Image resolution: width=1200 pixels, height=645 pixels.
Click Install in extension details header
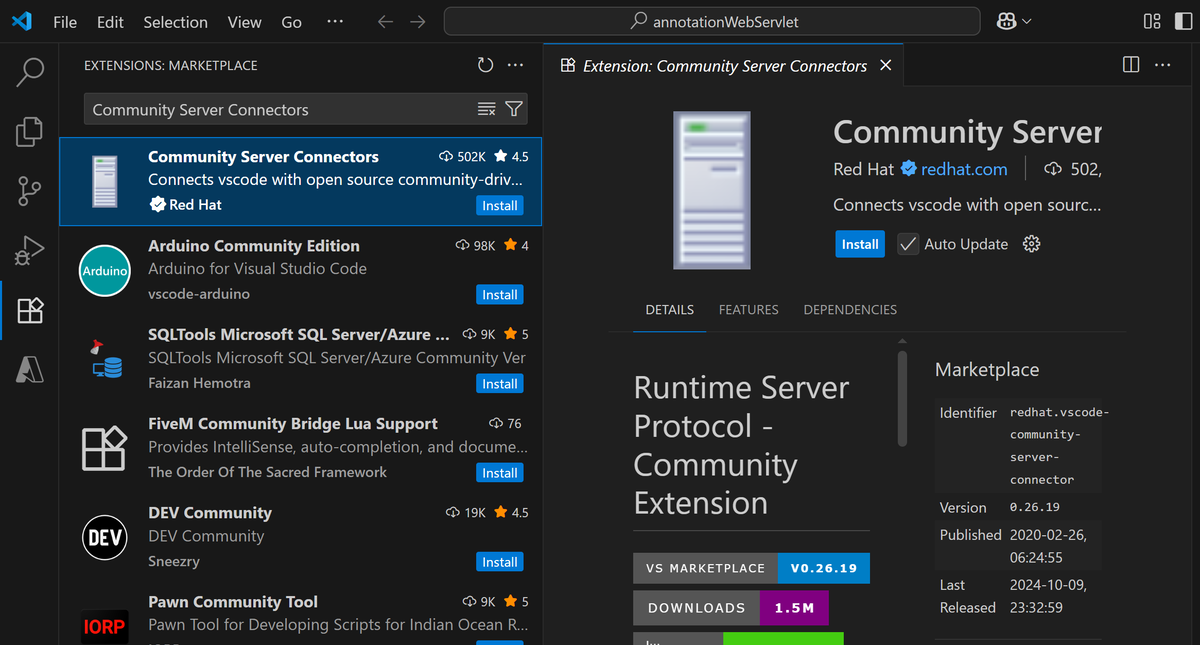(860, 244)
